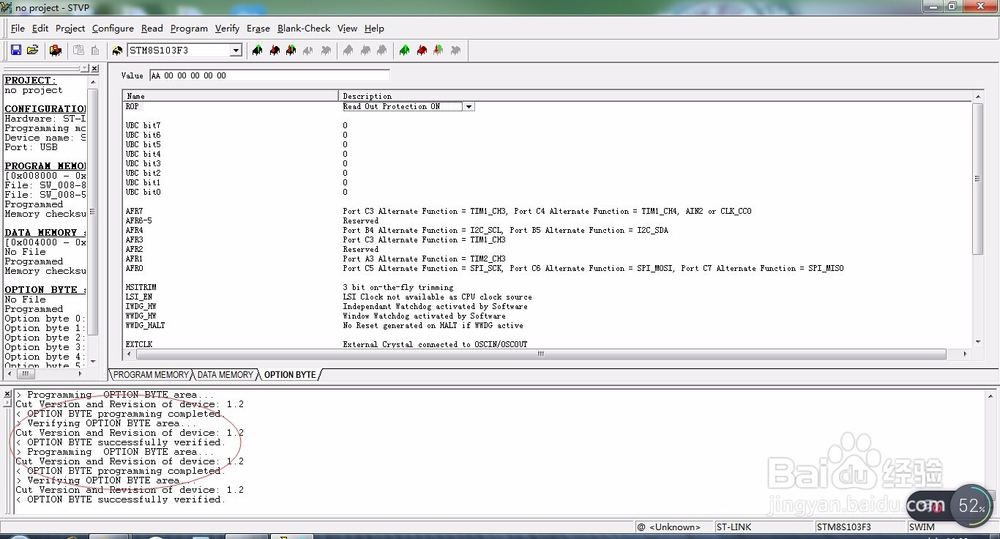This screenshot has width=1000, height=539.
Task: Click the green Read all tabs icon
Action: pos(404,50)
